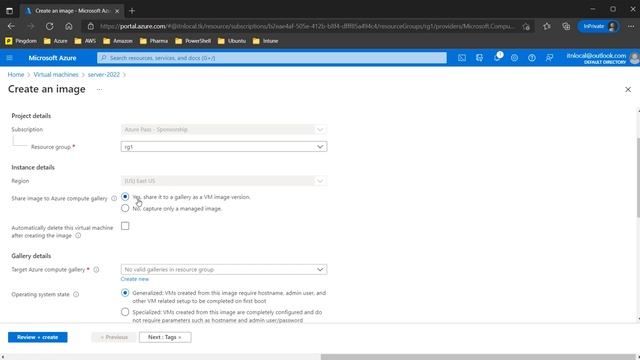The image size is (640, 360).
Task: Open the Pingdom bookmark
Action: point(21,41)
